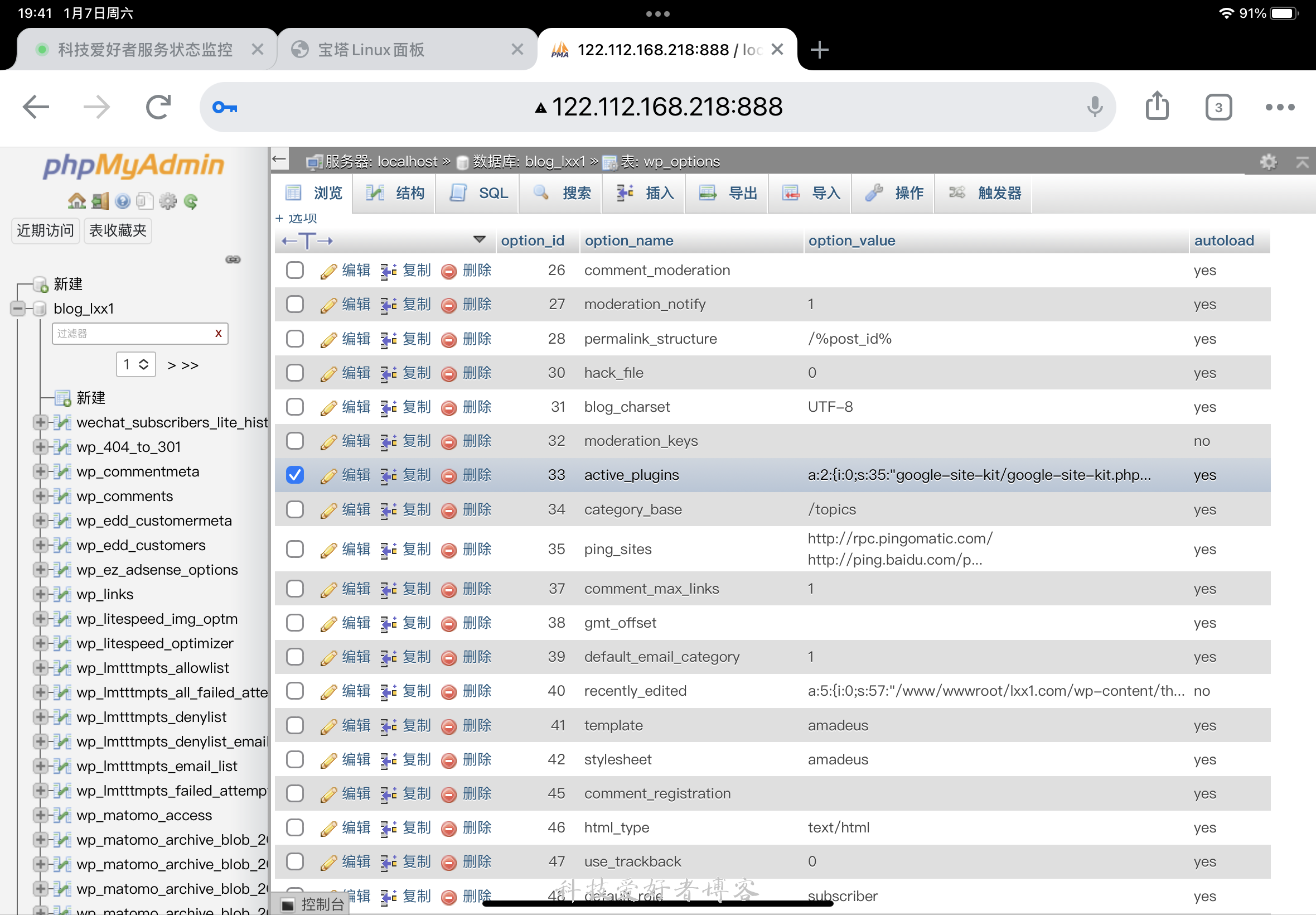Viewport: 1316px width, 915px height.
Task: Click the red delete icon for permalink_structure
Action: 449,340
